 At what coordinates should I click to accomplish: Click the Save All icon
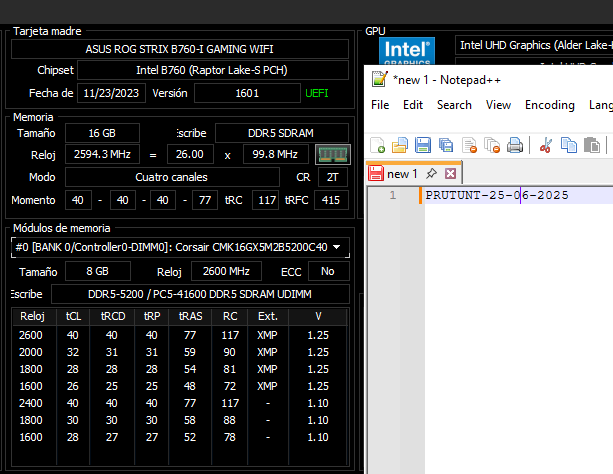tap(446, 145)
